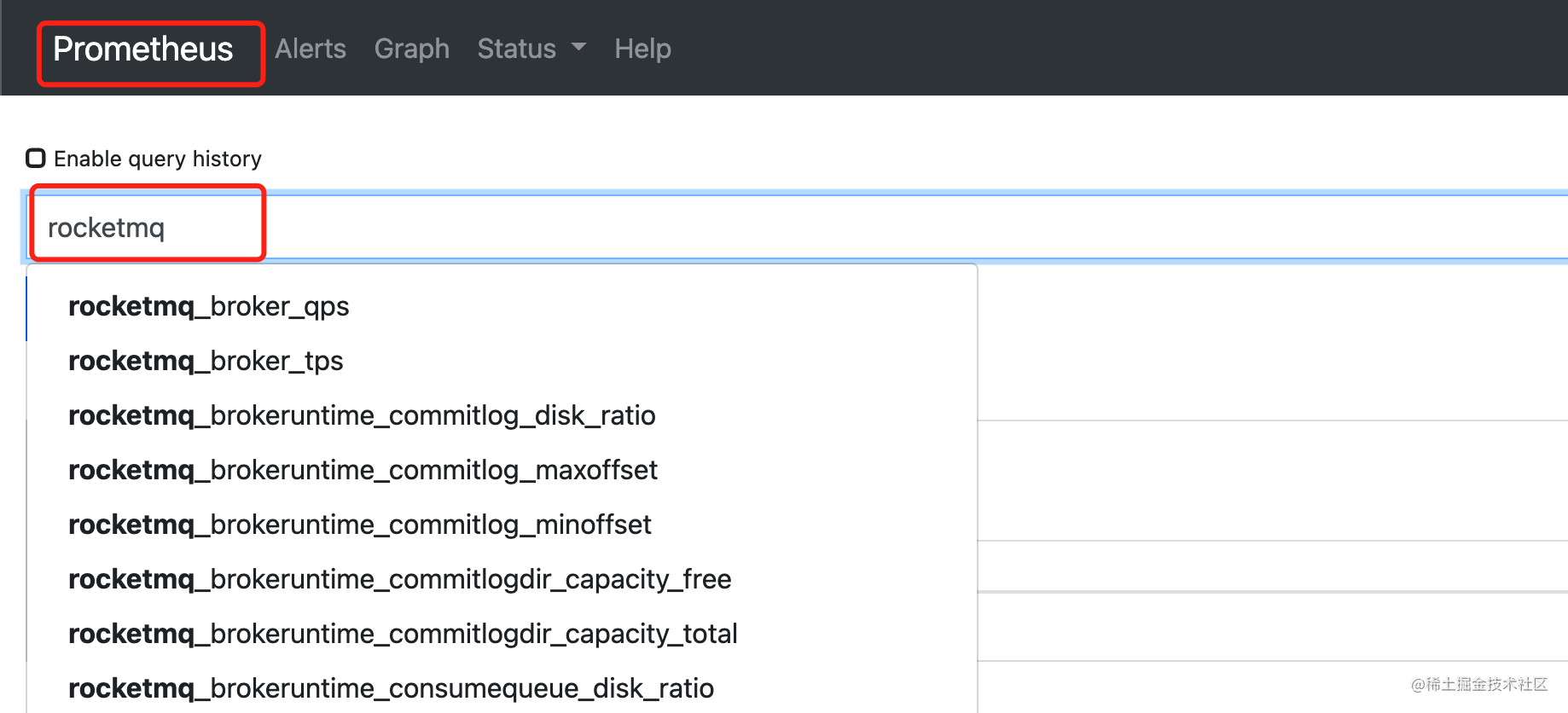Focus the expression input containing rocketmq
The height and width of the screenshot is (713, 1568).
795,227
